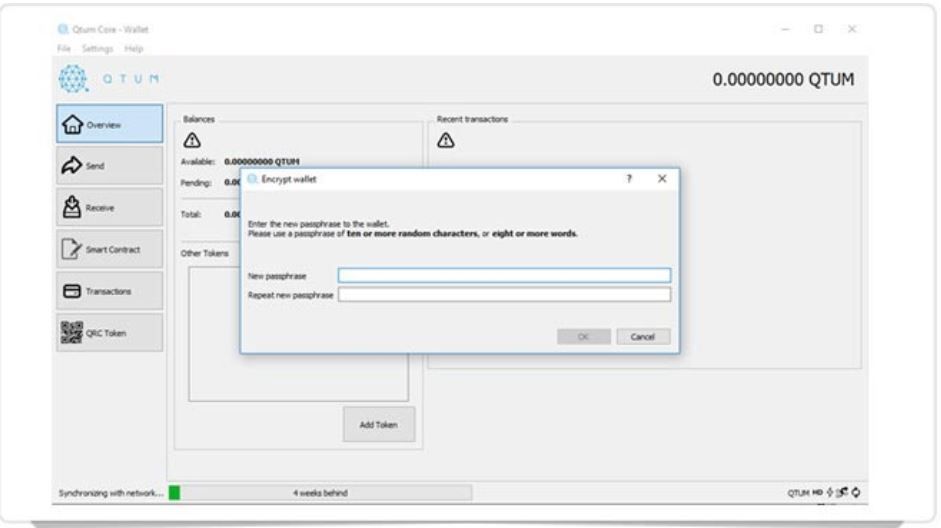Screen dimensions: 941x528
Task: Click the arrow icon beside Send
Action: pyautogui.click(x=71, y=165)
